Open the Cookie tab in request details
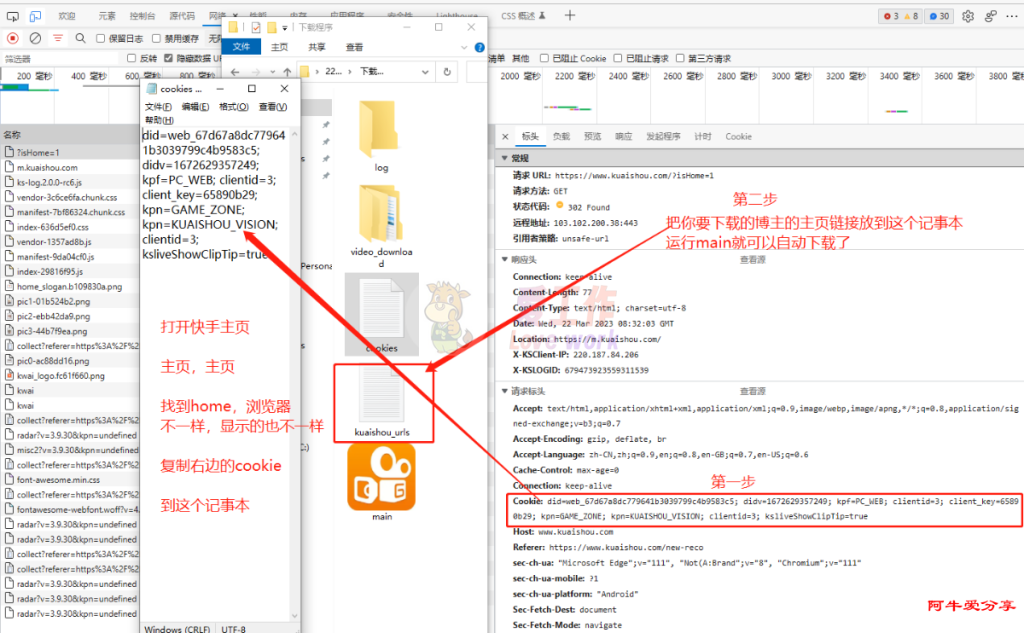The height and width of the screenshot is (633, 1024). (738, 137)
